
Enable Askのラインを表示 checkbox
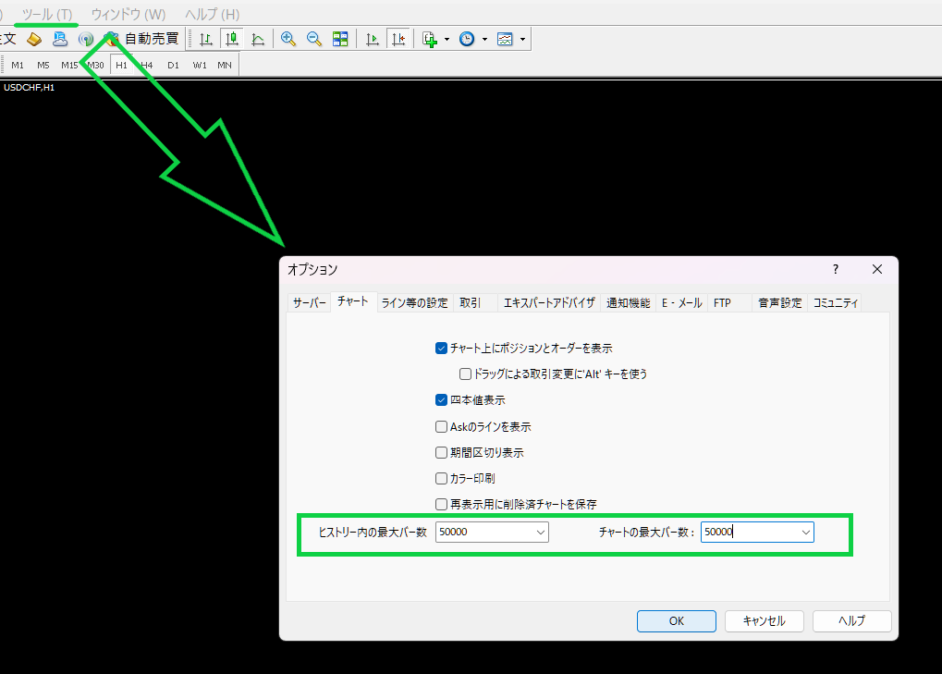pyautogui.click(x=441, y=427)
